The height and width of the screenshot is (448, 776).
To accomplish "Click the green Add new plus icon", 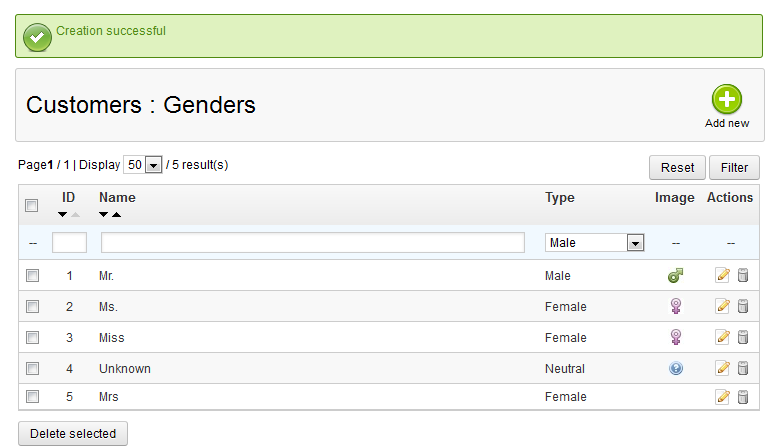I will click(727, 100).
